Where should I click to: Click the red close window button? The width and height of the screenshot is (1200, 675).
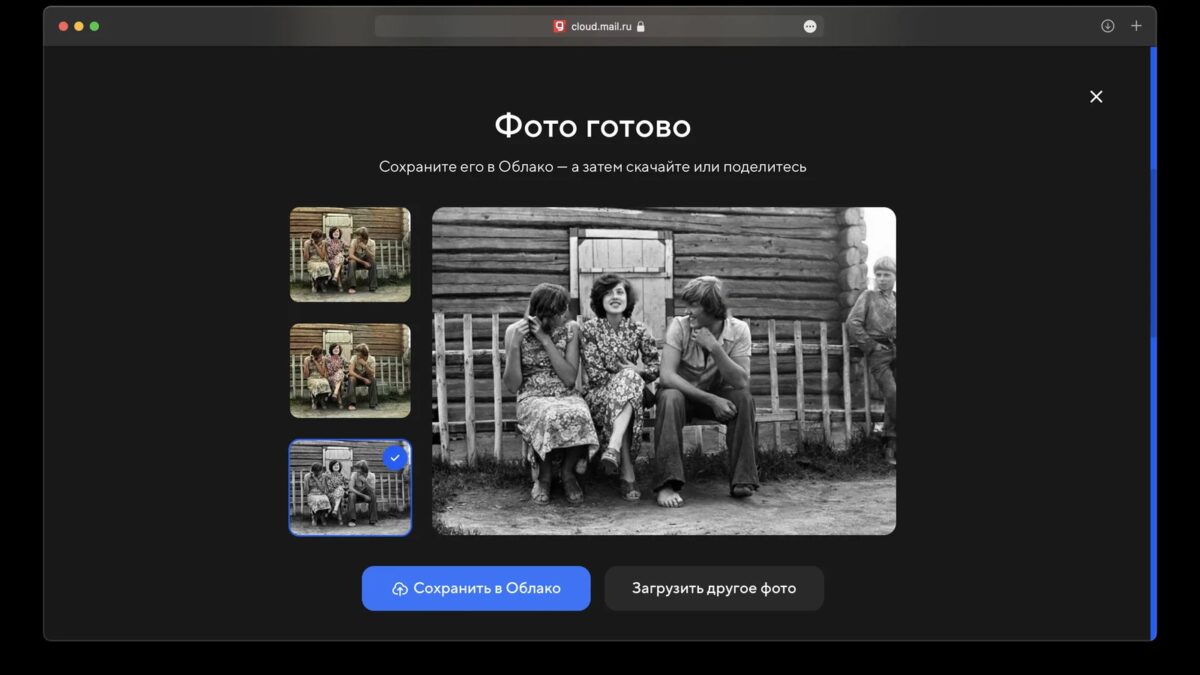click(63, 26)
